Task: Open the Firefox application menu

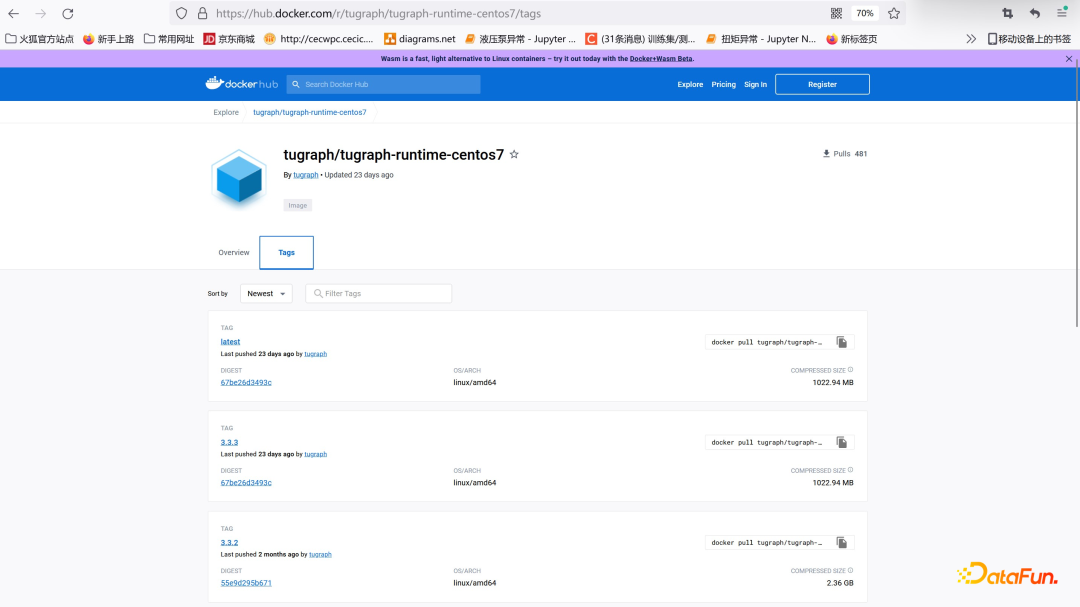Action: [1062, 13]
